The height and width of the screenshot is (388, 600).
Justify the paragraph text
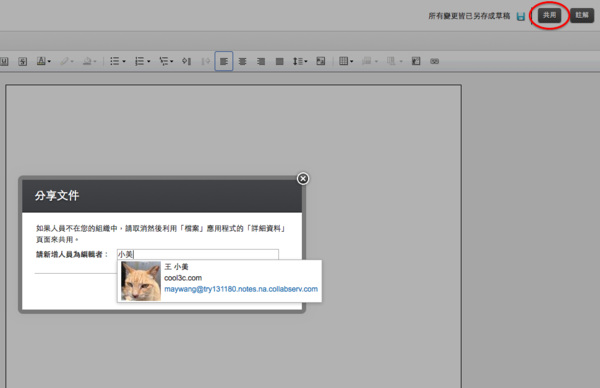click(280, 61)
